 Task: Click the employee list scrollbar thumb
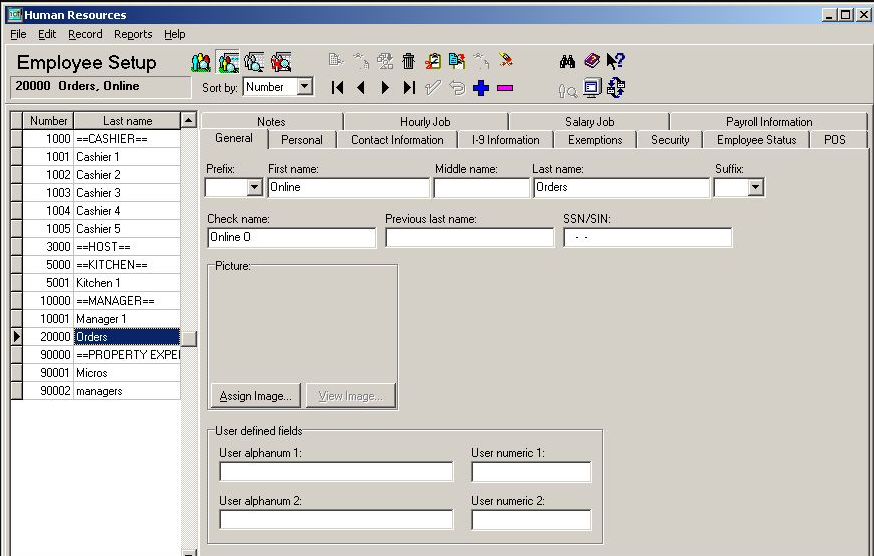(x=189, y=339)
